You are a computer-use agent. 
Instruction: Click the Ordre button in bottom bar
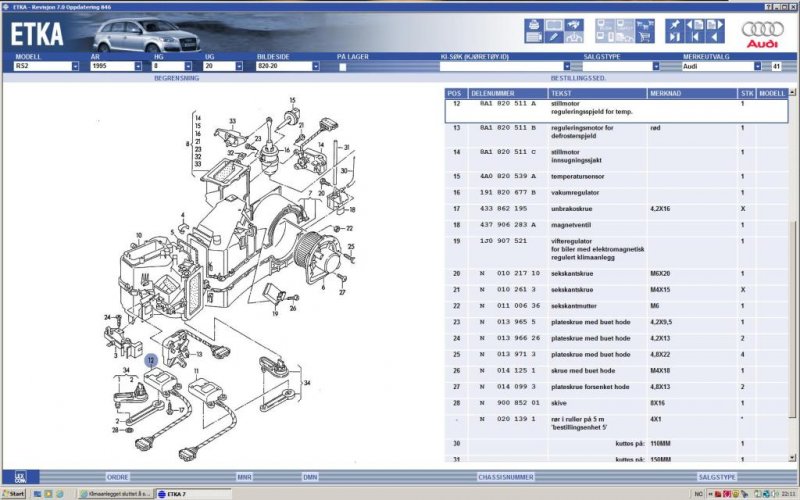[x=118, y=477]
